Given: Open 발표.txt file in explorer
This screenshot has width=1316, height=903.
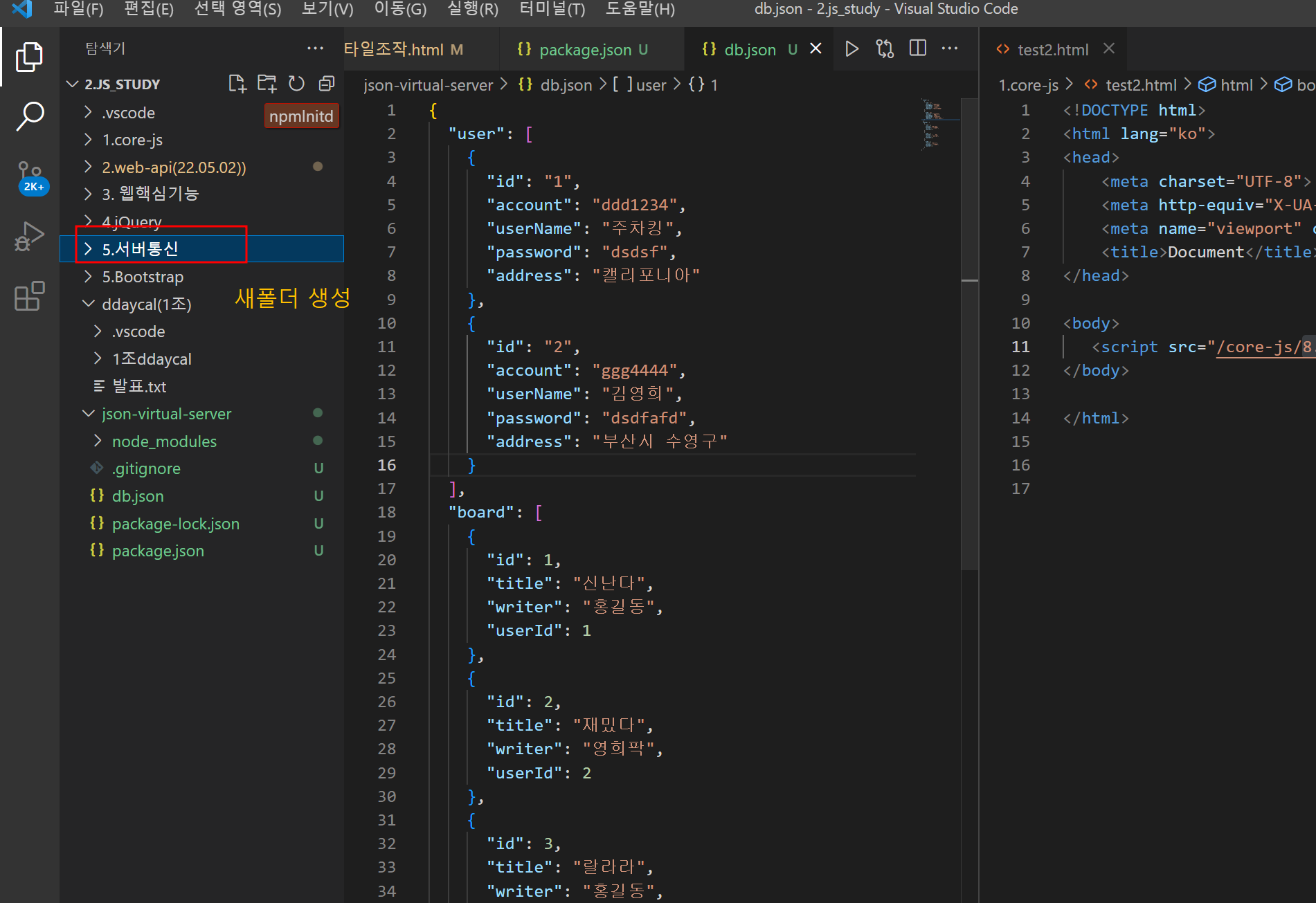Looking at the screenshot, I should pyautogui.click(x=138, y=386).
